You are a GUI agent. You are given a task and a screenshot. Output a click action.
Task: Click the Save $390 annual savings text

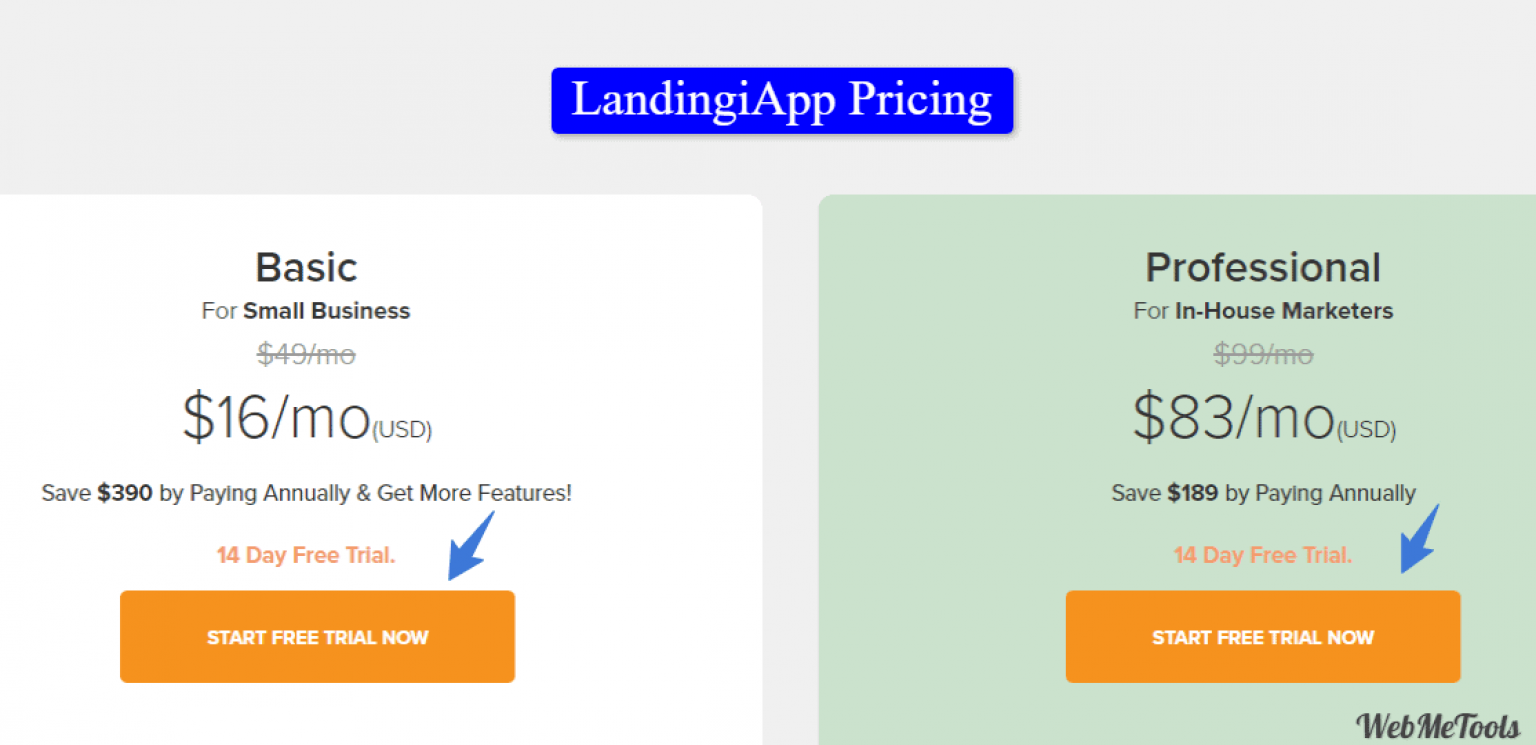click(x=306, y=492)
